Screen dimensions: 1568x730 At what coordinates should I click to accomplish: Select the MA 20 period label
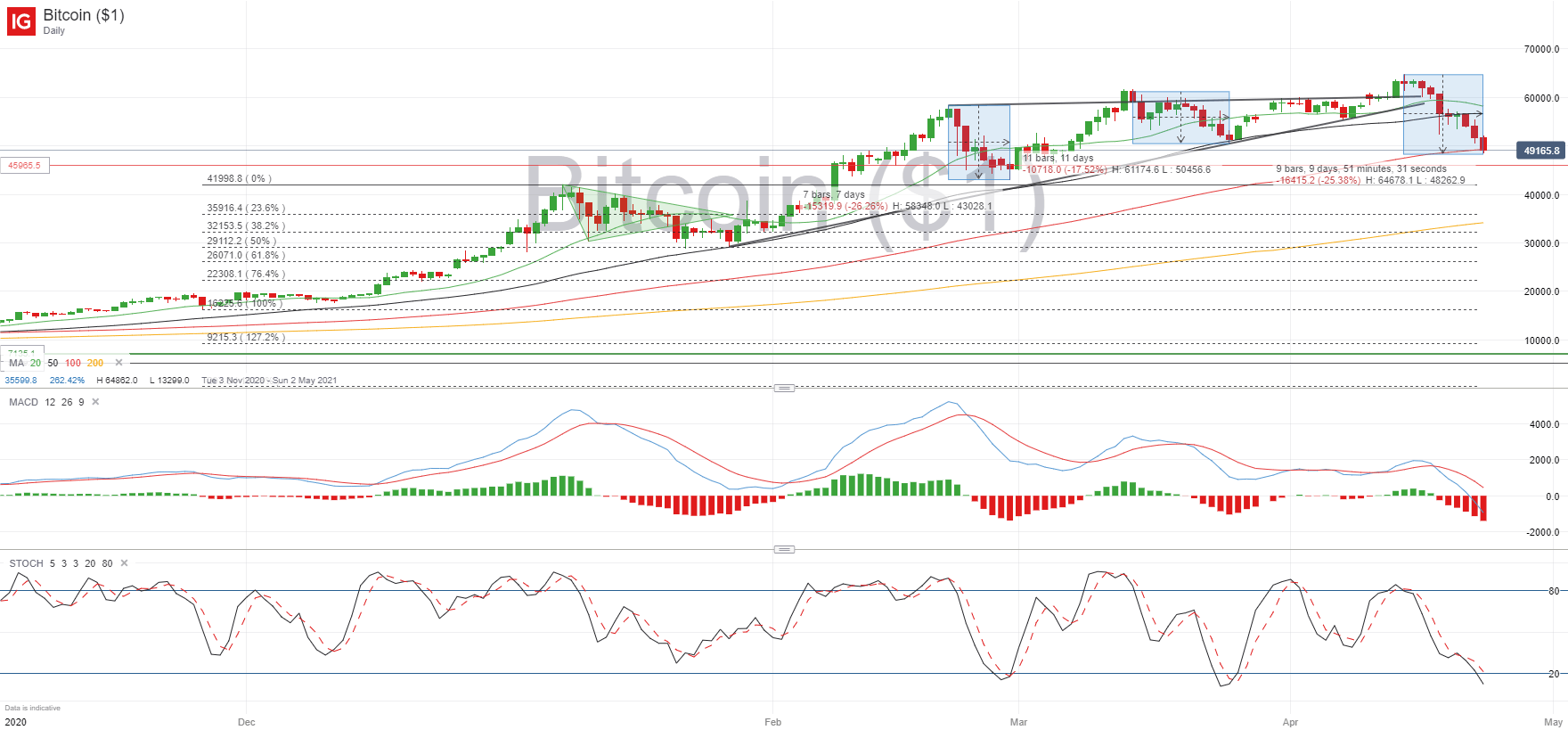(36, 363)
